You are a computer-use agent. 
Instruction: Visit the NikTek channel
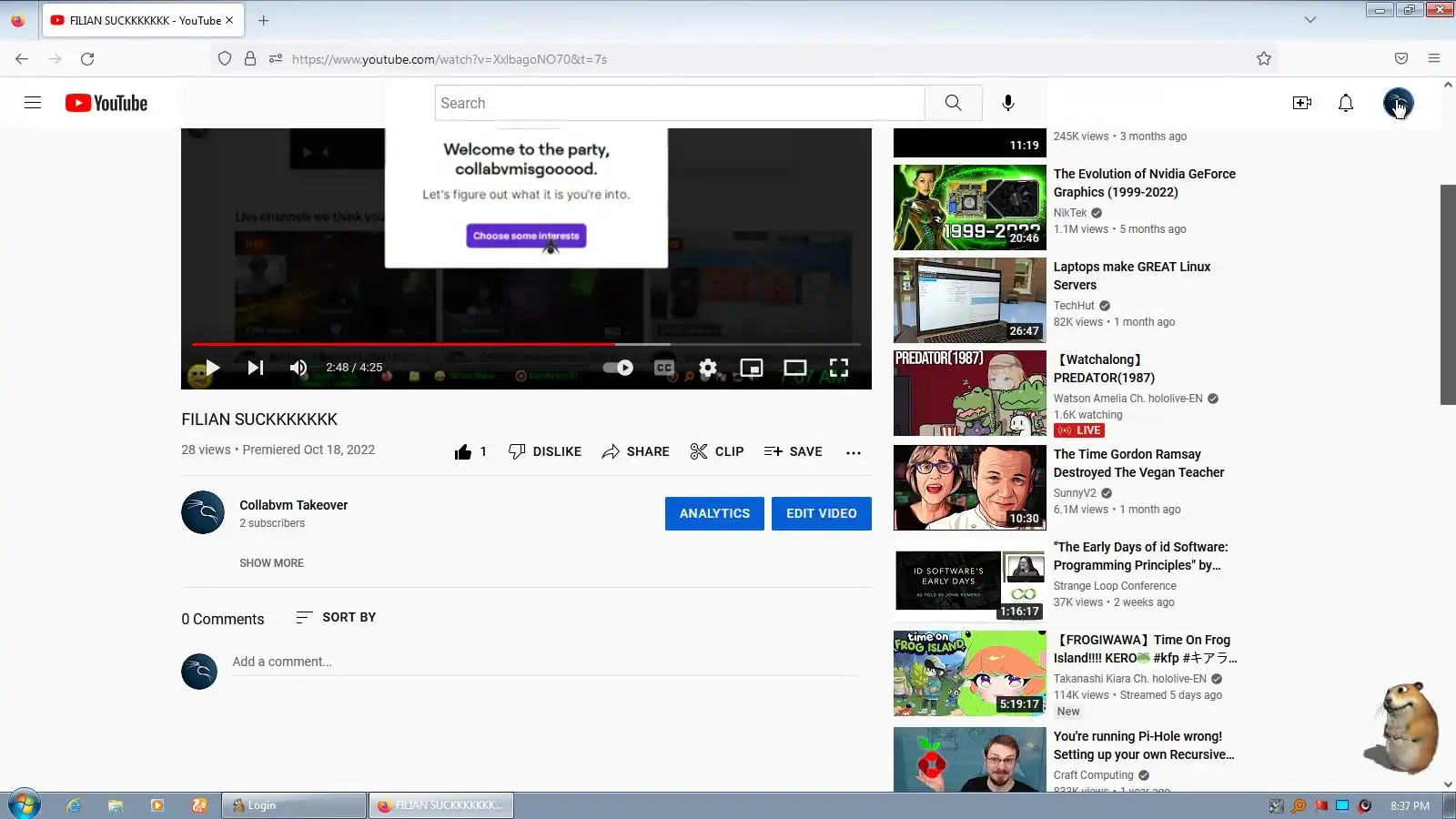pyautogui.click(x=1070, y=213)
